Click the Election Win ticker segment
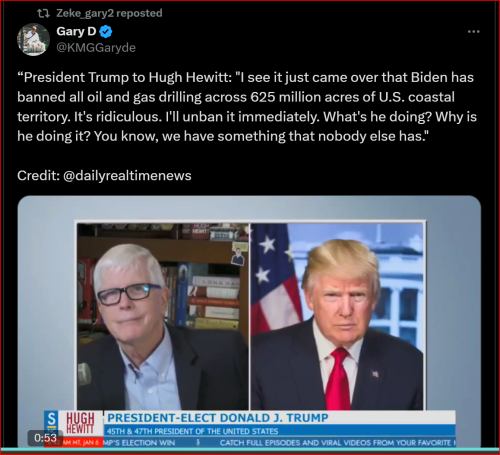The height and width of the screenshot is (455, 500). (x=139, y=443)
